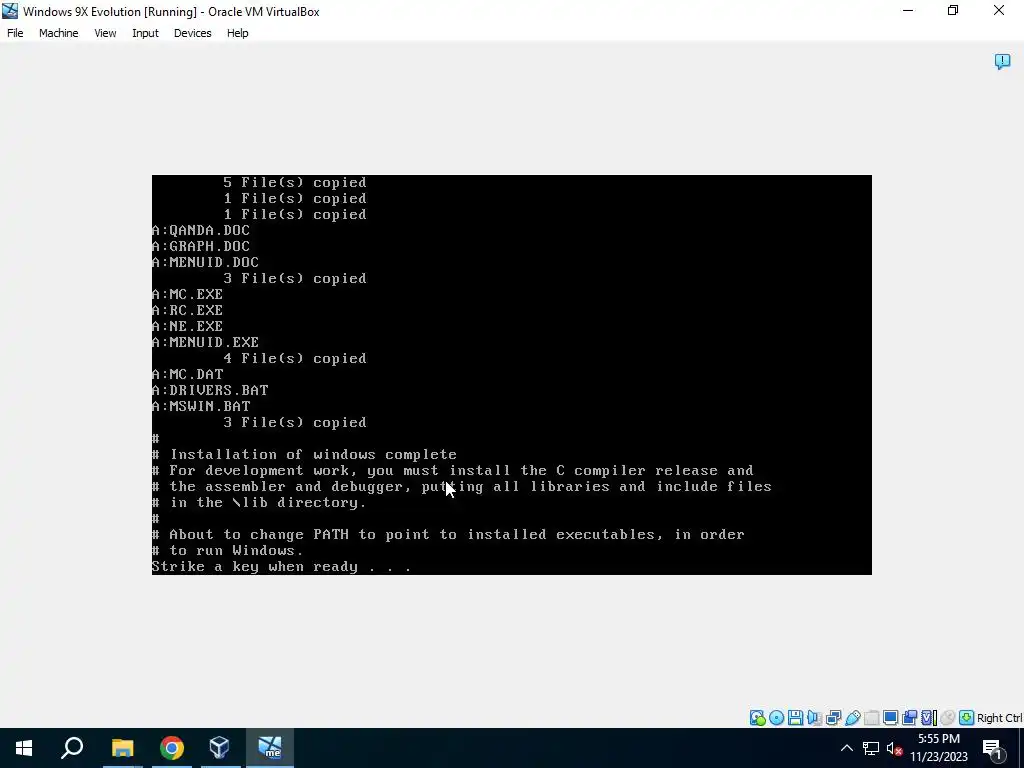Screen dimensions: 1024x768
Task: Click the A:MENUID.DOC line in console
Action: click(205, 263)
